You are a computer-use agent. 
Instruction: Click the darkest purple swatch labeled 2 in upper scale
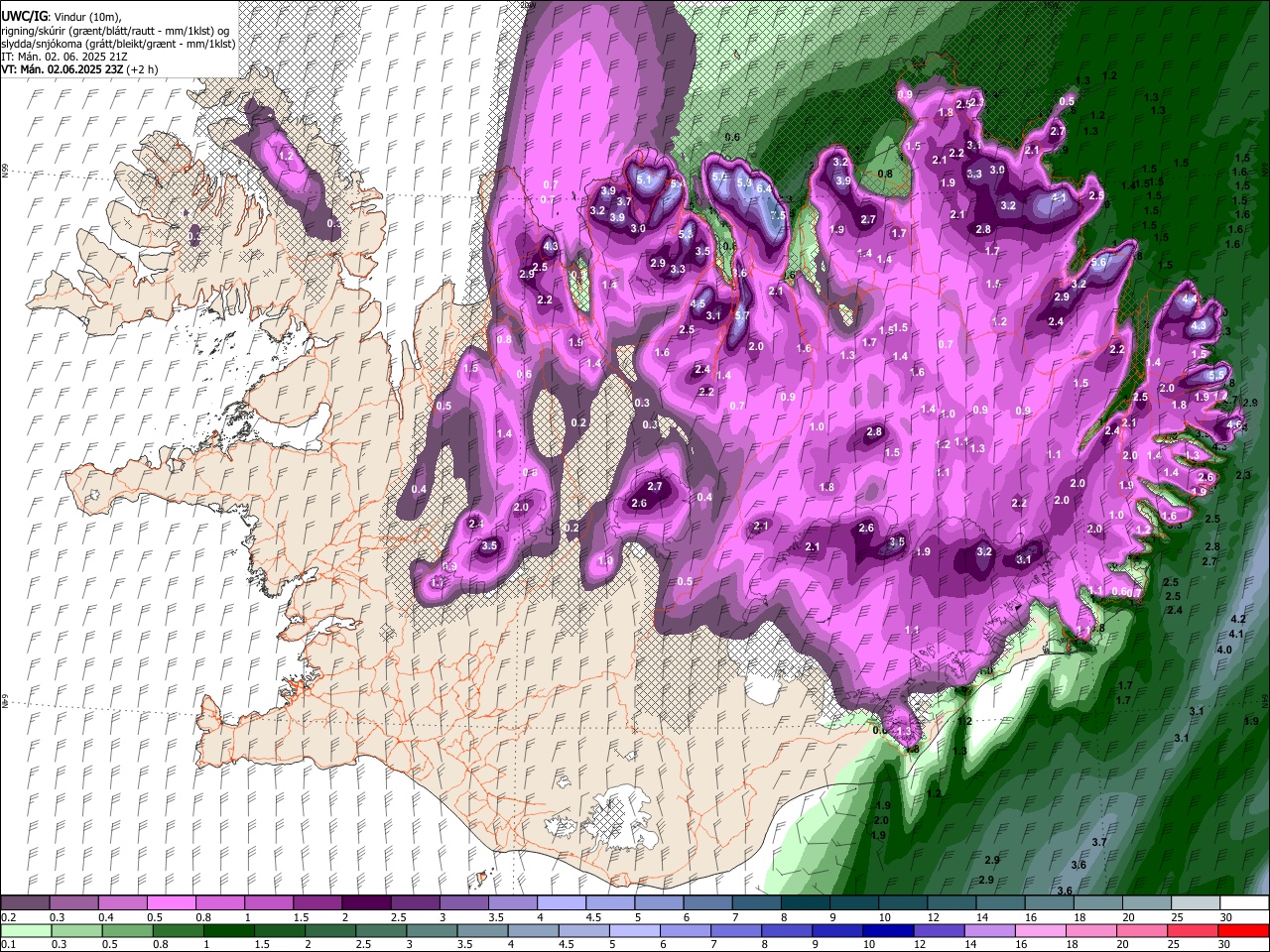point(365,902)
